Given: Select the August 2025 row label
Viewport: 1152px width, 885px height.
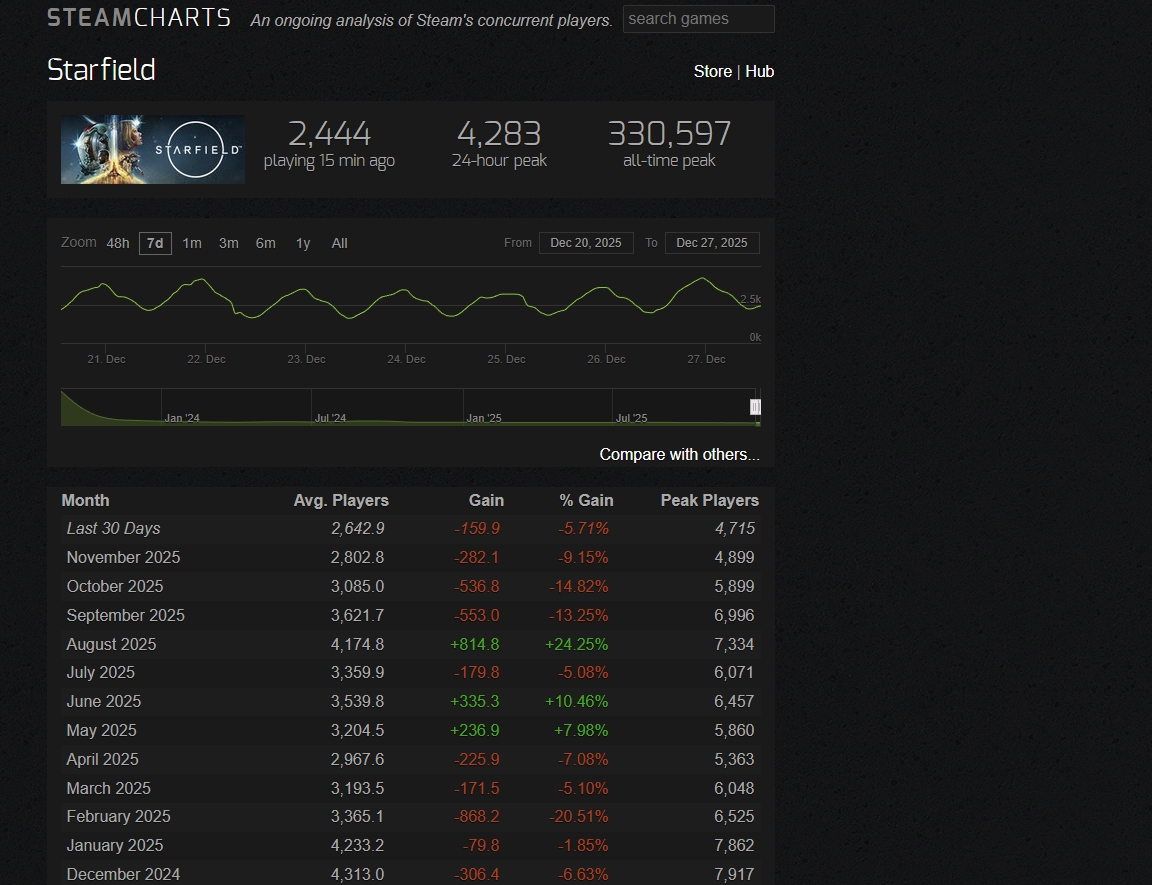Looking at the screenshot, I should 112,644.
